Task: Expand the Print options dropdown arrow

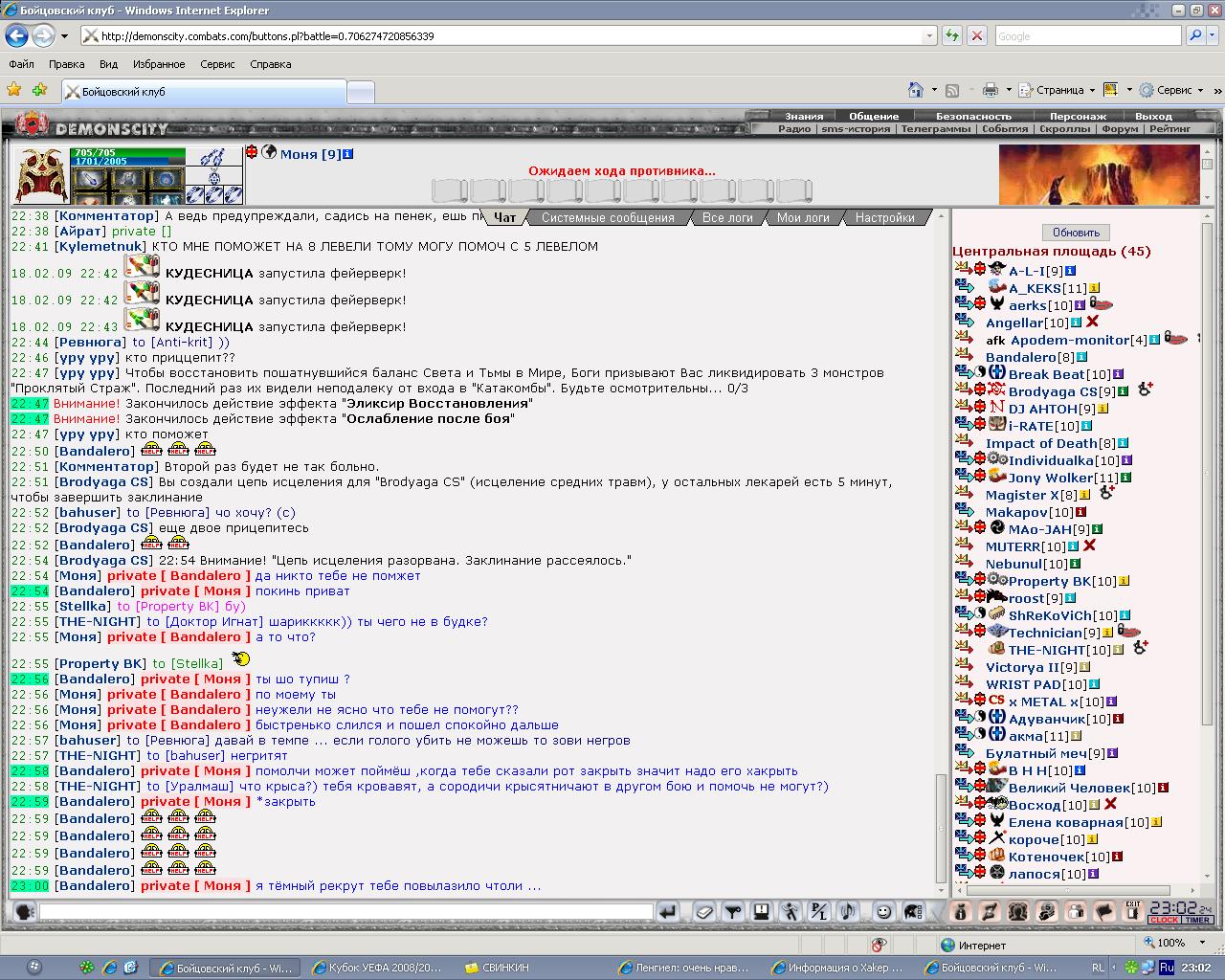Action: click(x=1009, y=90)
